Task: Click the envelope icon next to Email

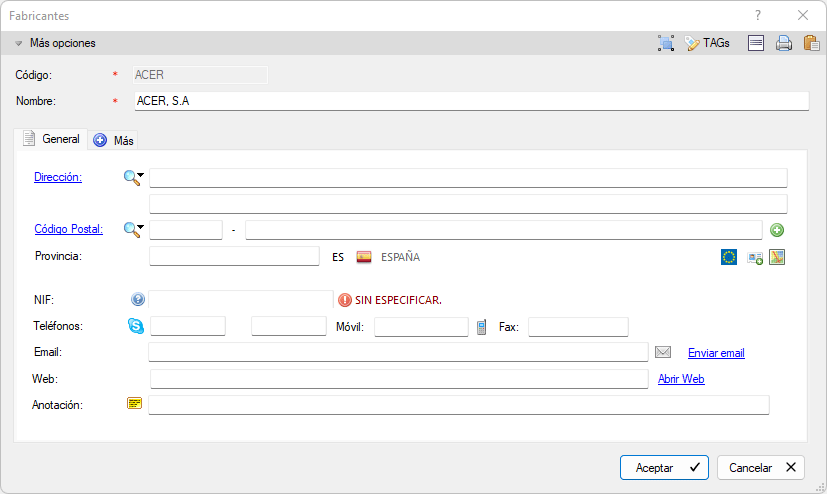Action: tap(662, 352)
